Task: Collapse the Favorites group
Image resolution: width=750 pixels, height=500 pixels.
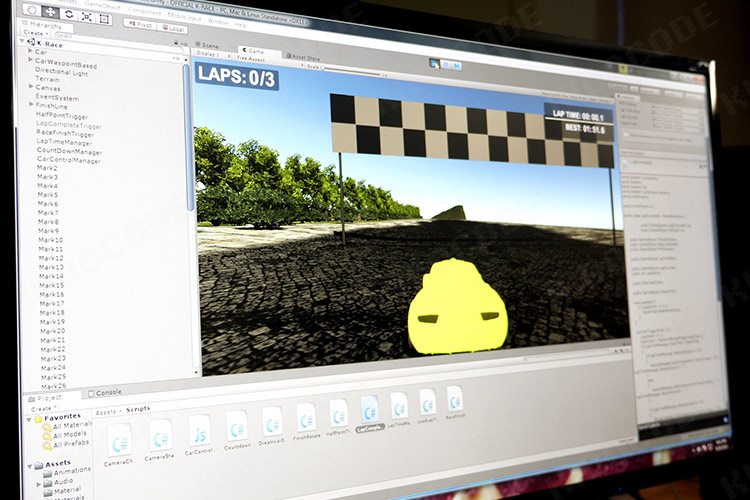Action: 29,420
